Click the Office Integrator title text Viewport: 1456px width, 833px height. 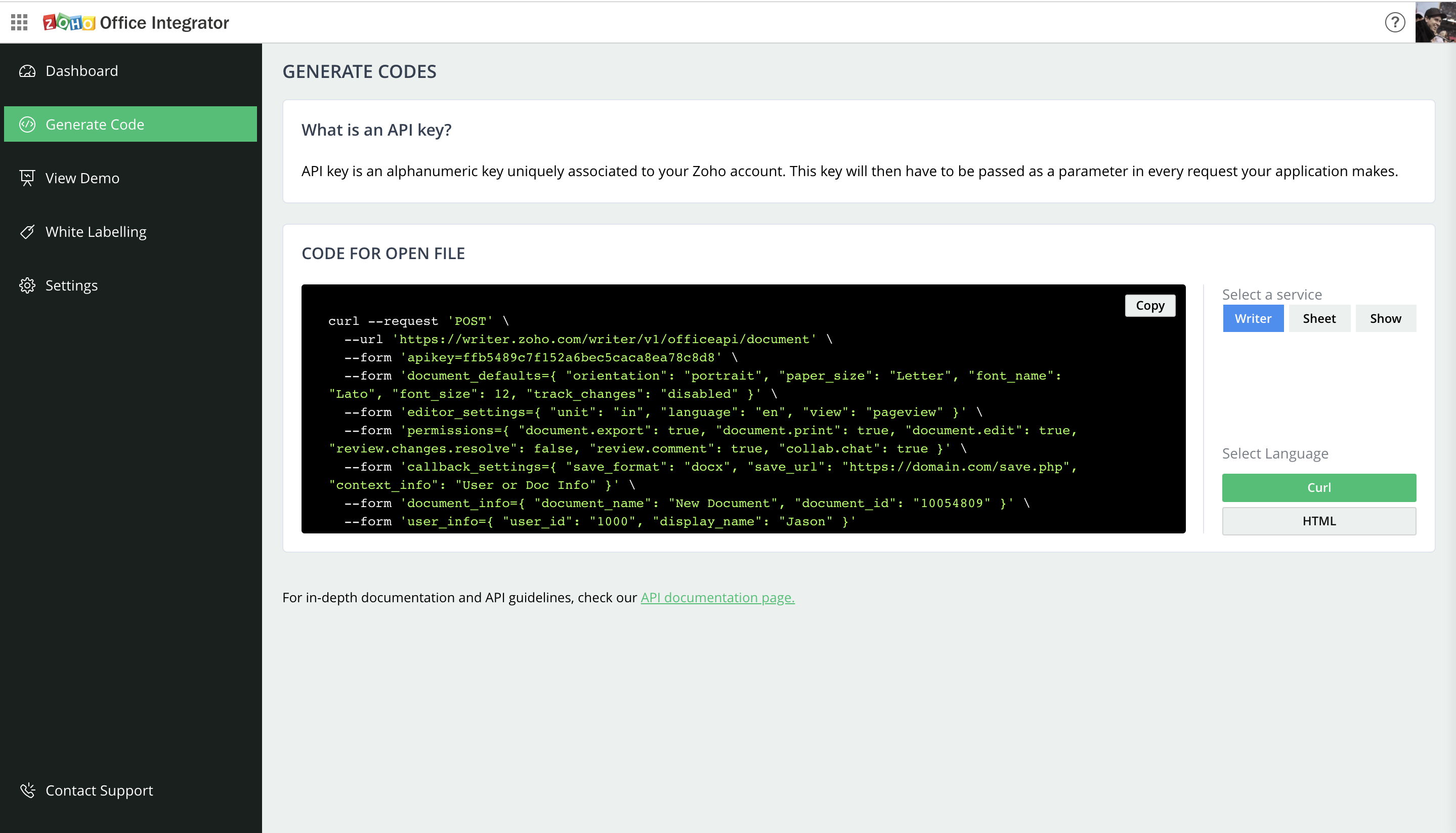coord(164,22)
